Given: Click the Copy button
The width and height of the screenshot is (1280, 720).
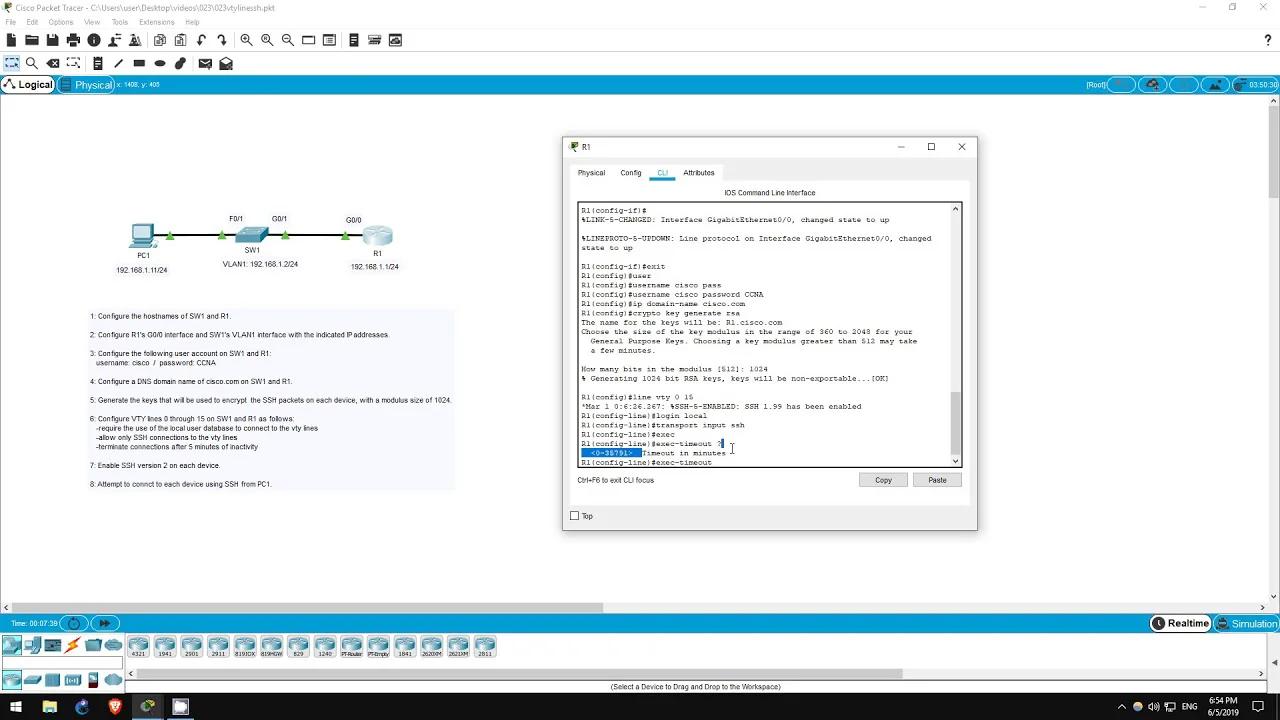Looking at the screenshot, I should pos(883,480).
